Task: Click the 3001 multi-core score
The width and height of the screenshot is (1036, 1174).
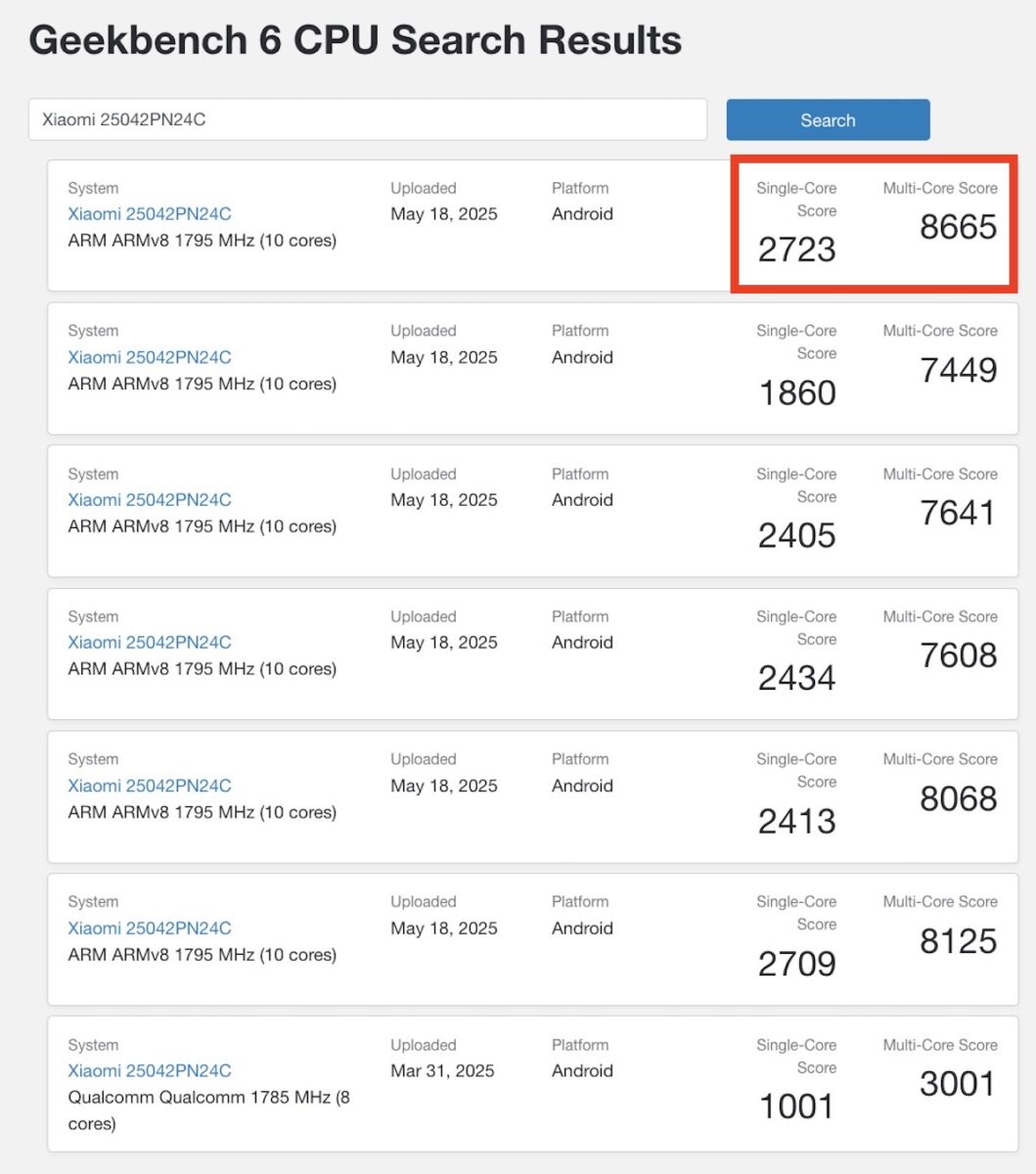Action: (957, 1084)
